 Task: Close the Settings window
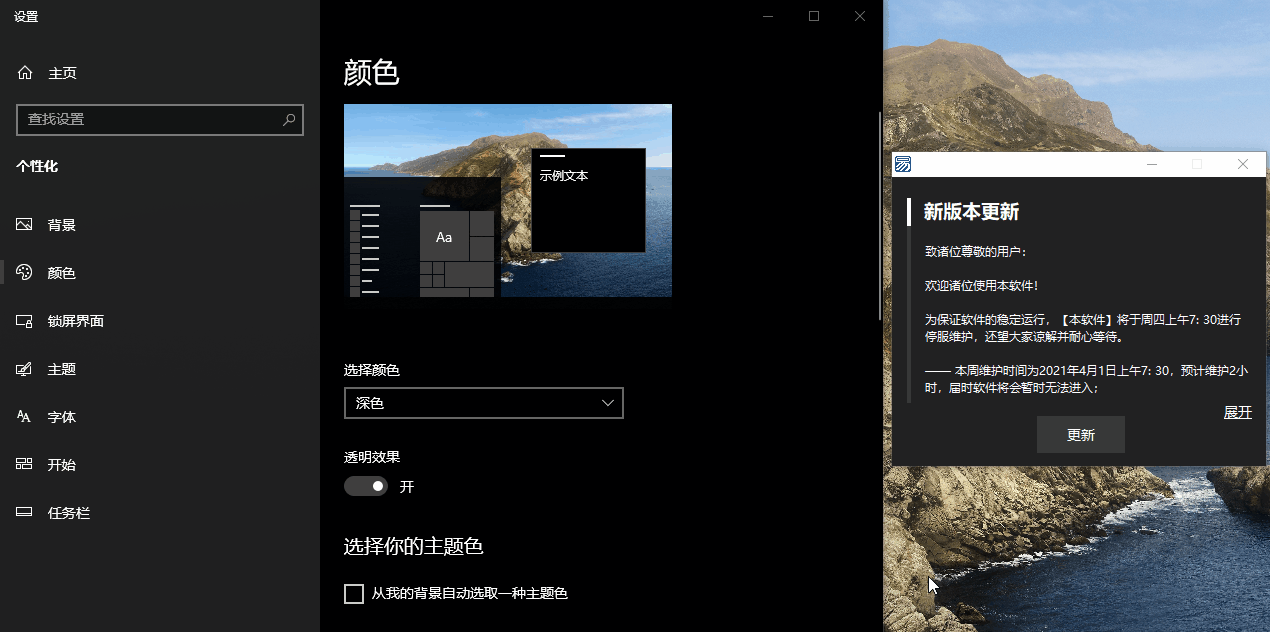(x=860, y=16)
